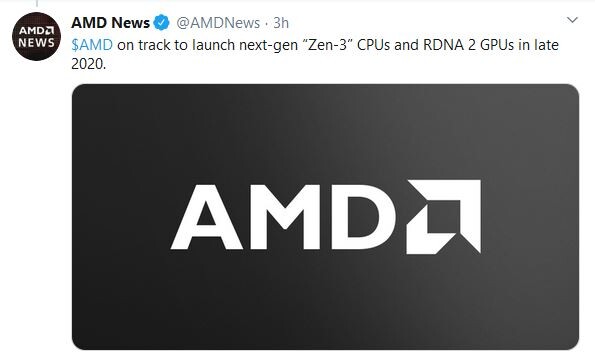This screenshot has height=360, width=595.
Task: Click the thread connector line above avatar
Action: coord(37,3)
